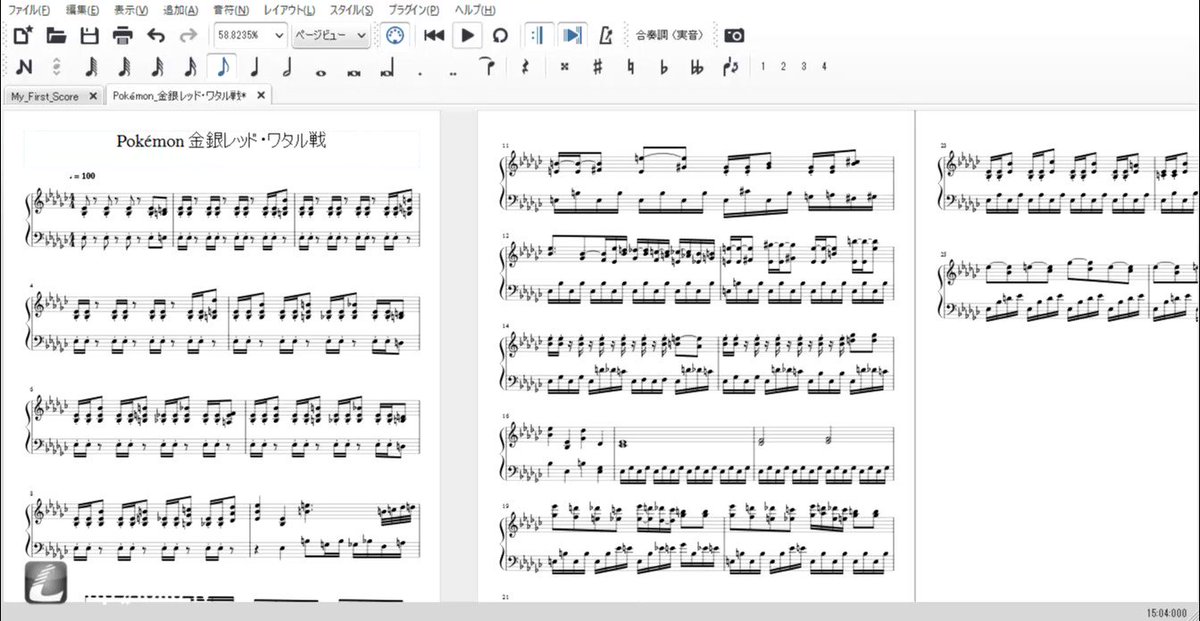1200x621 pixels.
Task: Click the greyed-out redo arrow icon
Action: pyautogui.click(x=188, y=36)
